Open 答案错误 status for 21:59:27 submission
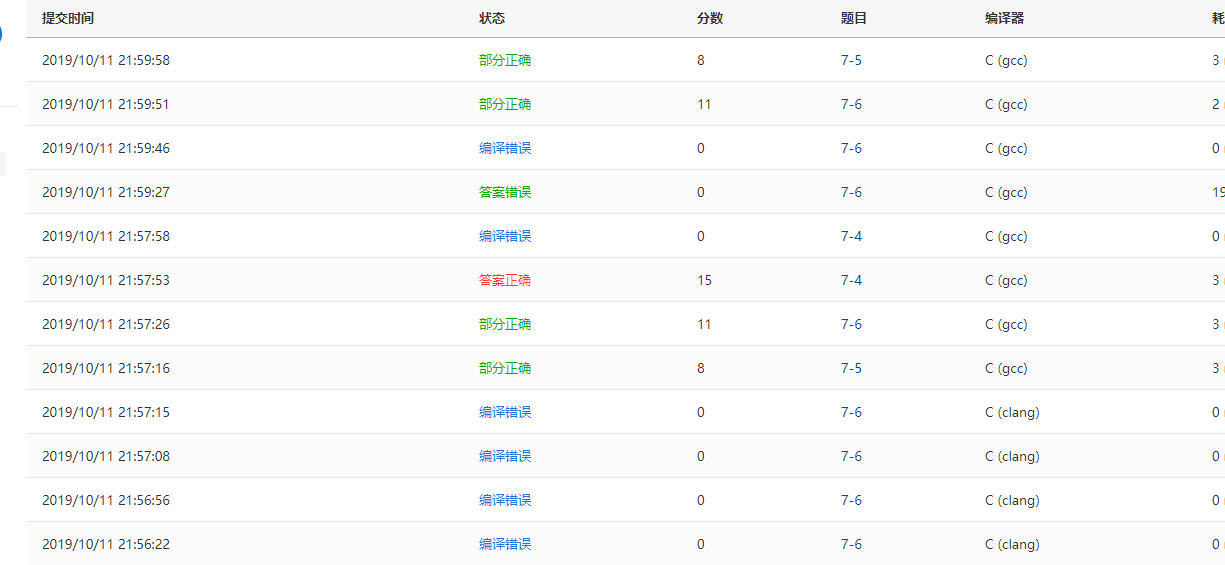The image size is (1225, 565). (505, 192)
